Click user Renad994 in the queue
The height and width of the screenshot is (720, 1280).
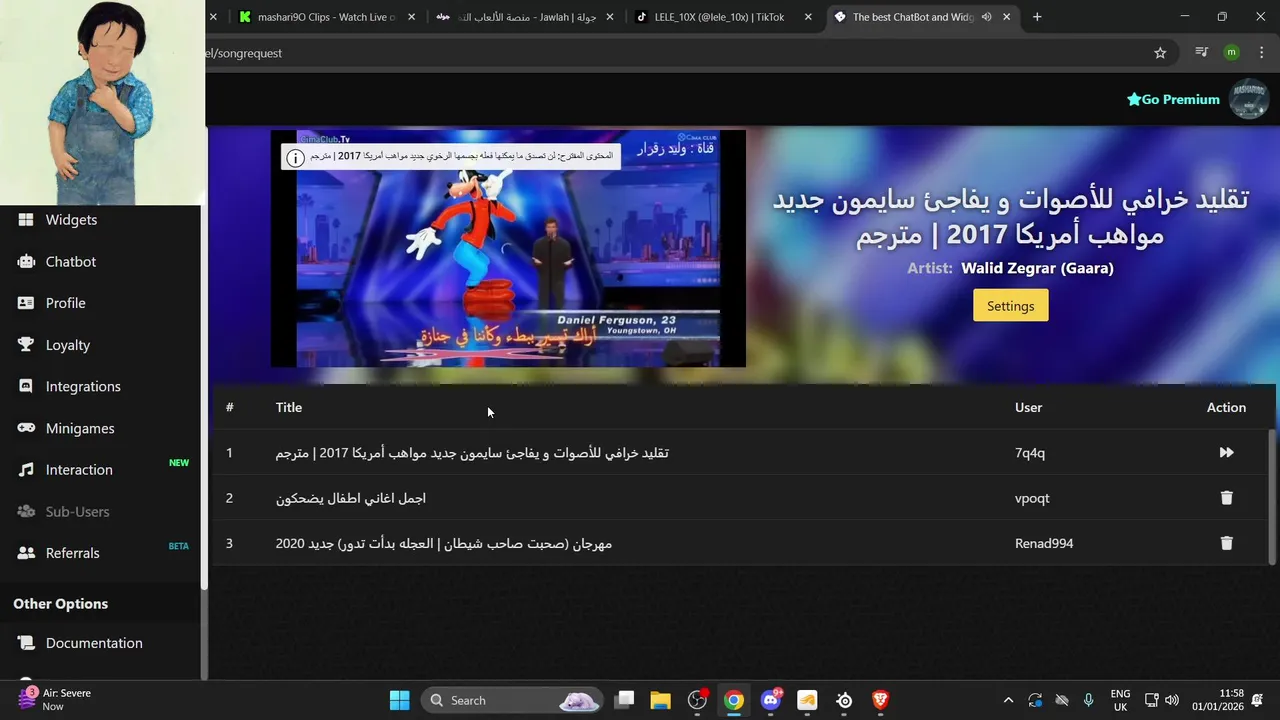pos(1044,543)
